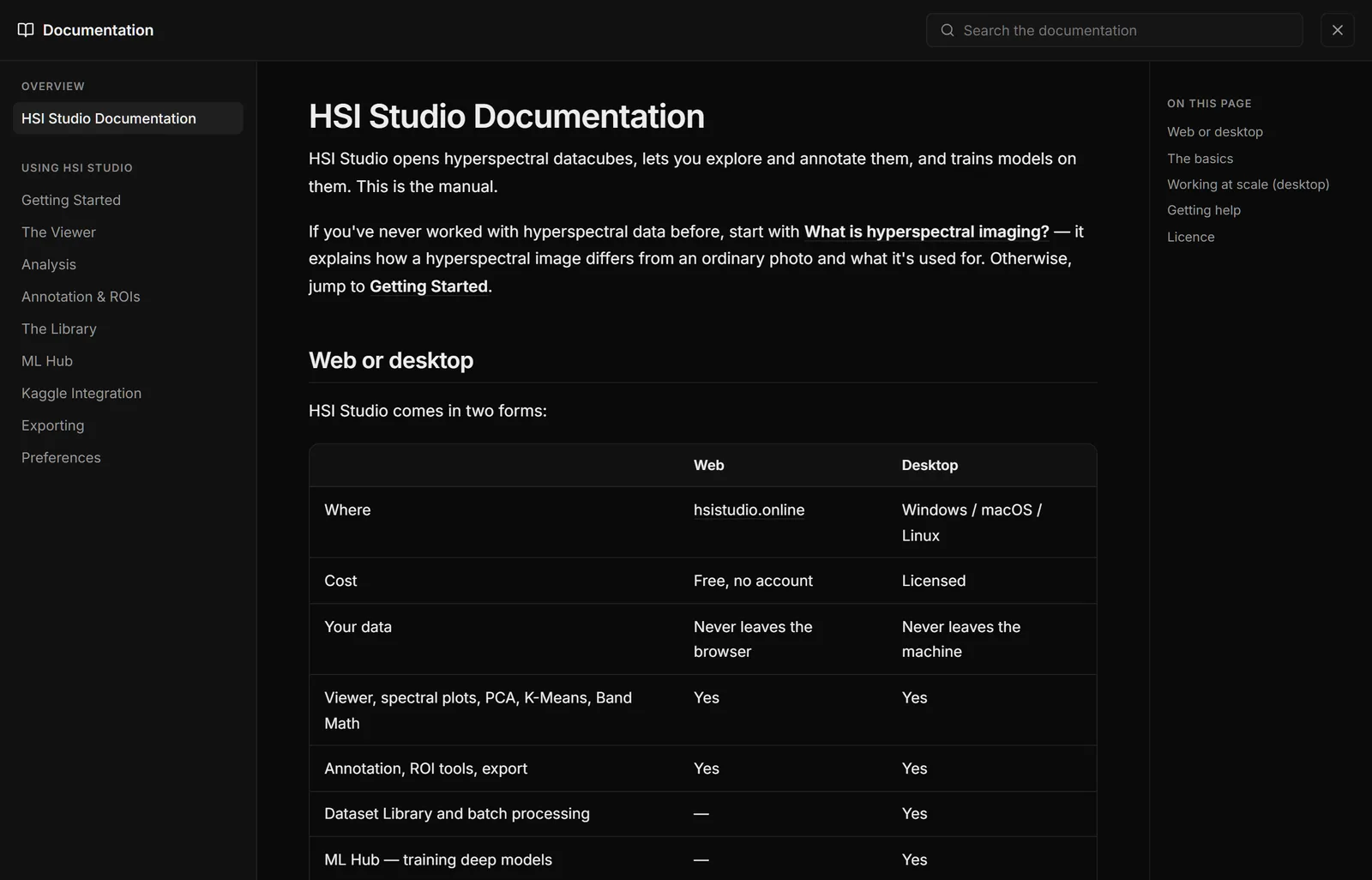Follow the What is hyperspectral imaging? link

[927, 232]
